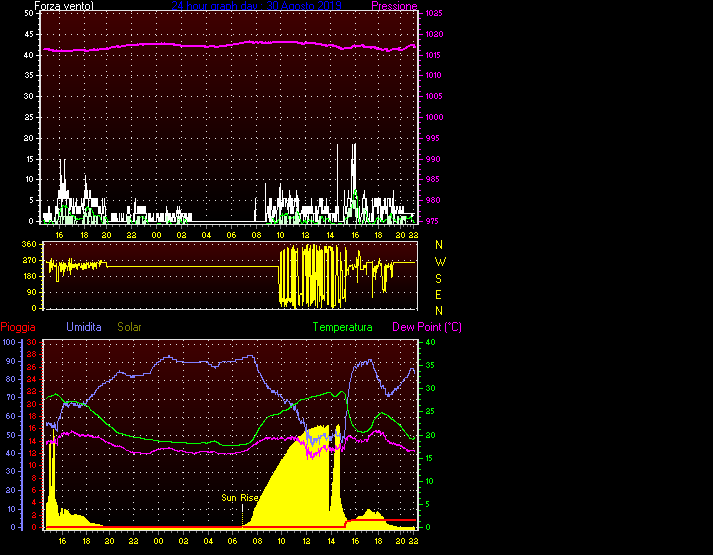Click pressure axis value 975
Image resolution: width=713 pixels, height=555 pixels.
click(432, 221)
